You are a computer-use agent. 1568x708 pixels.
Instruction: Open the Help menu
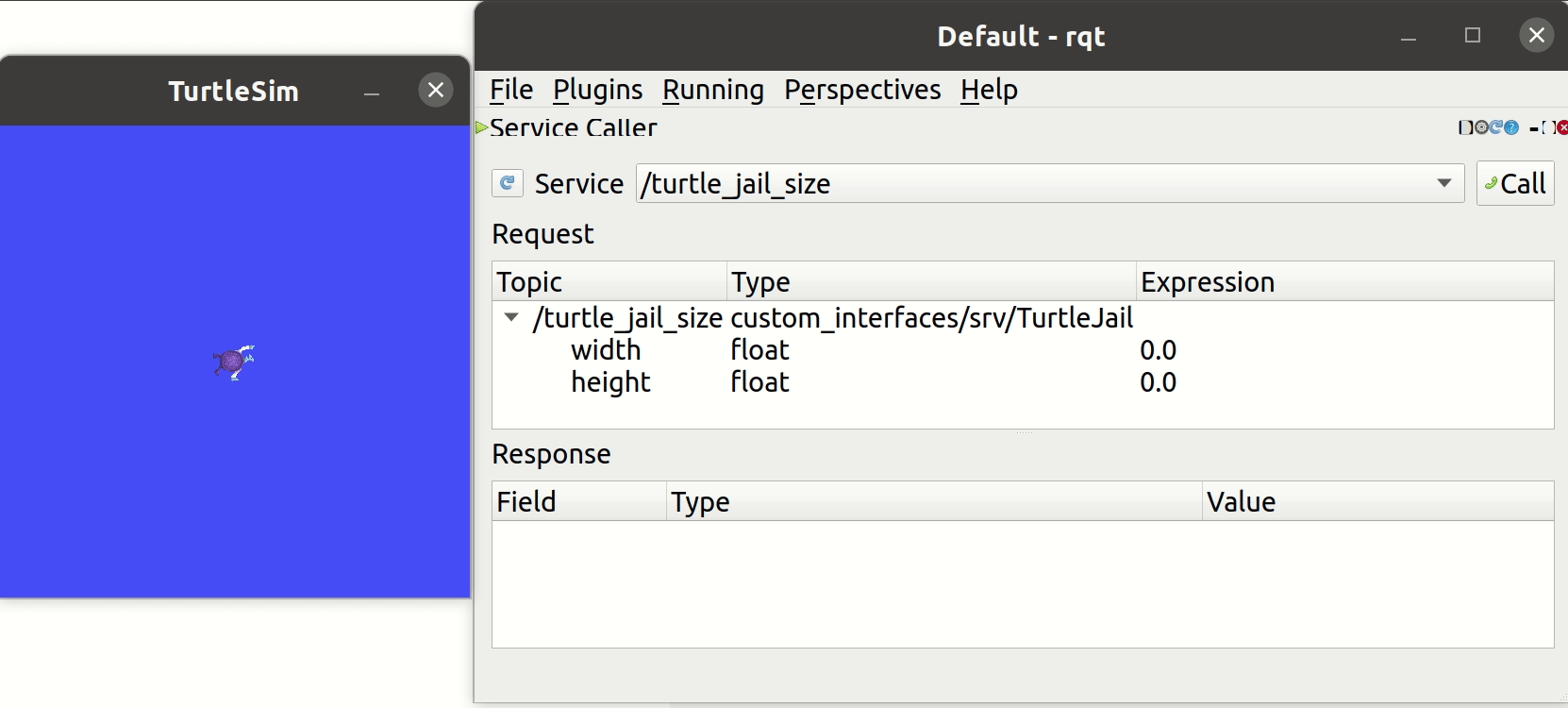click(x=989, y=90)
